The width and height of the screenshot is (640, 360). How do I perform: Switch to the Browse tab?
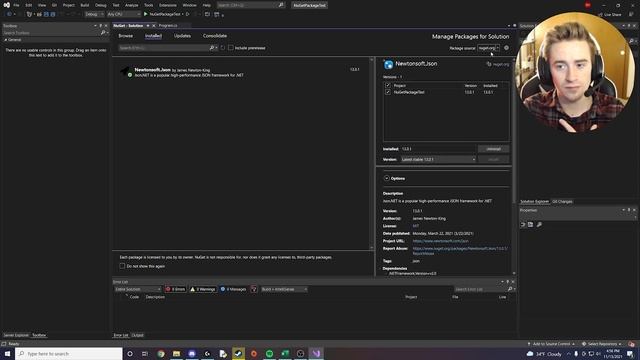(x=126, y=36)
